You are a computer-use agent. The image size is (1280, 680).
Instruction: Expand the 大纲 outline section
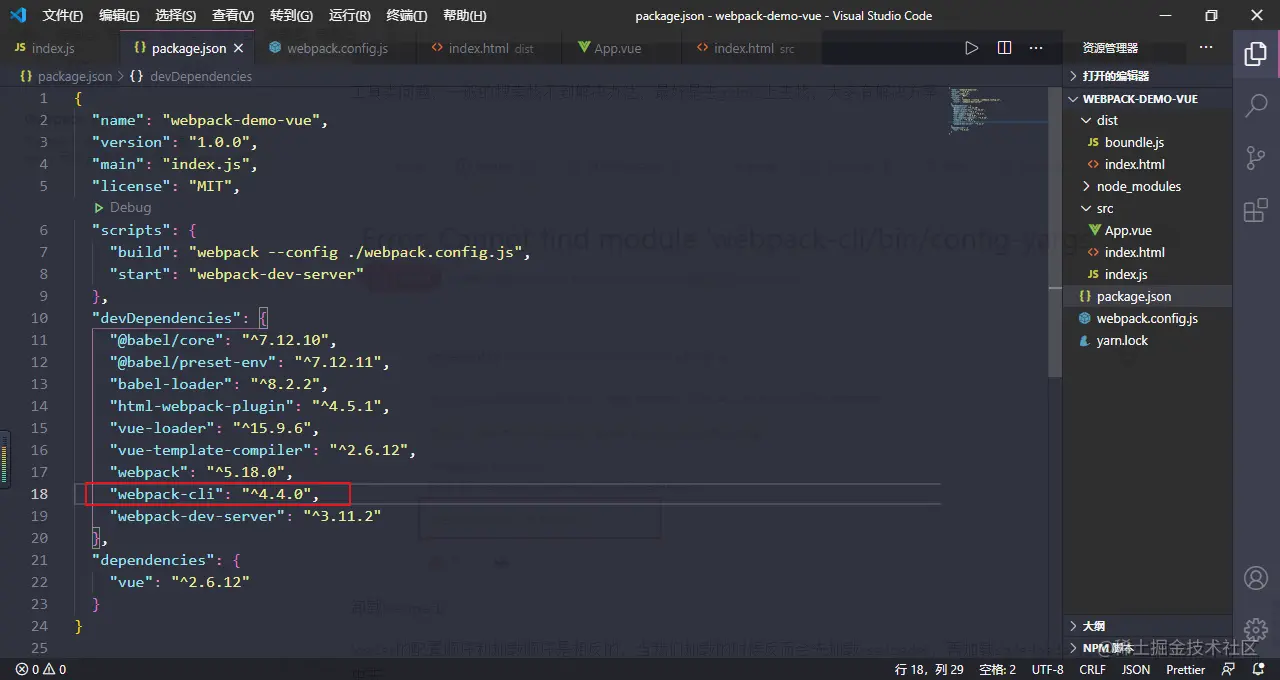click(1094, 626)
